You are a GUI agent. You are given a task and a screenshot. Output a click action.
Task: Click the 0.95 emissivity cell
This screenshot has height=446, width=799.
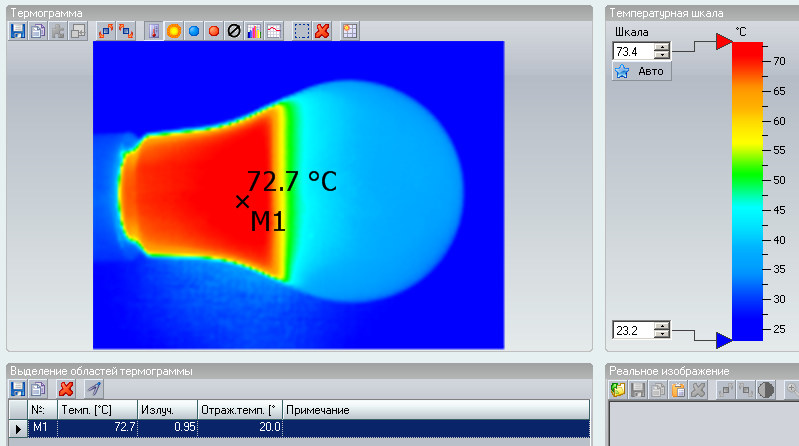point(167,428)
